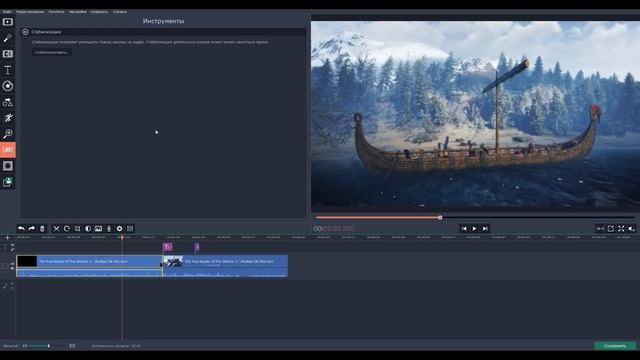This screenshot has width=640, height=360.
Task: Open the Редактирование menu
Action: click(x=30, y=12)
